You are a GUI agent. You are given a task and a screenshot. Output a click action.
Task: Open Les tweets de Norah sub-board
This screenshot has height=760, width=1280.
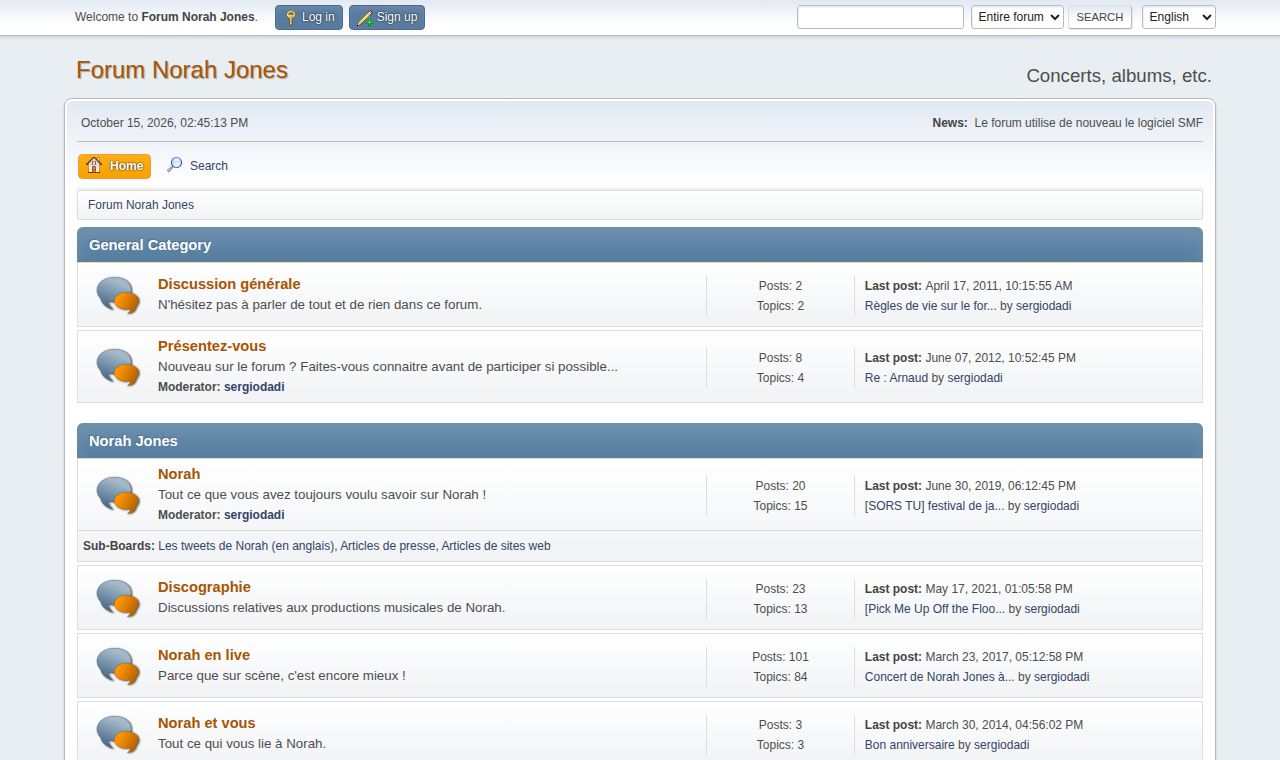point(247,546)
